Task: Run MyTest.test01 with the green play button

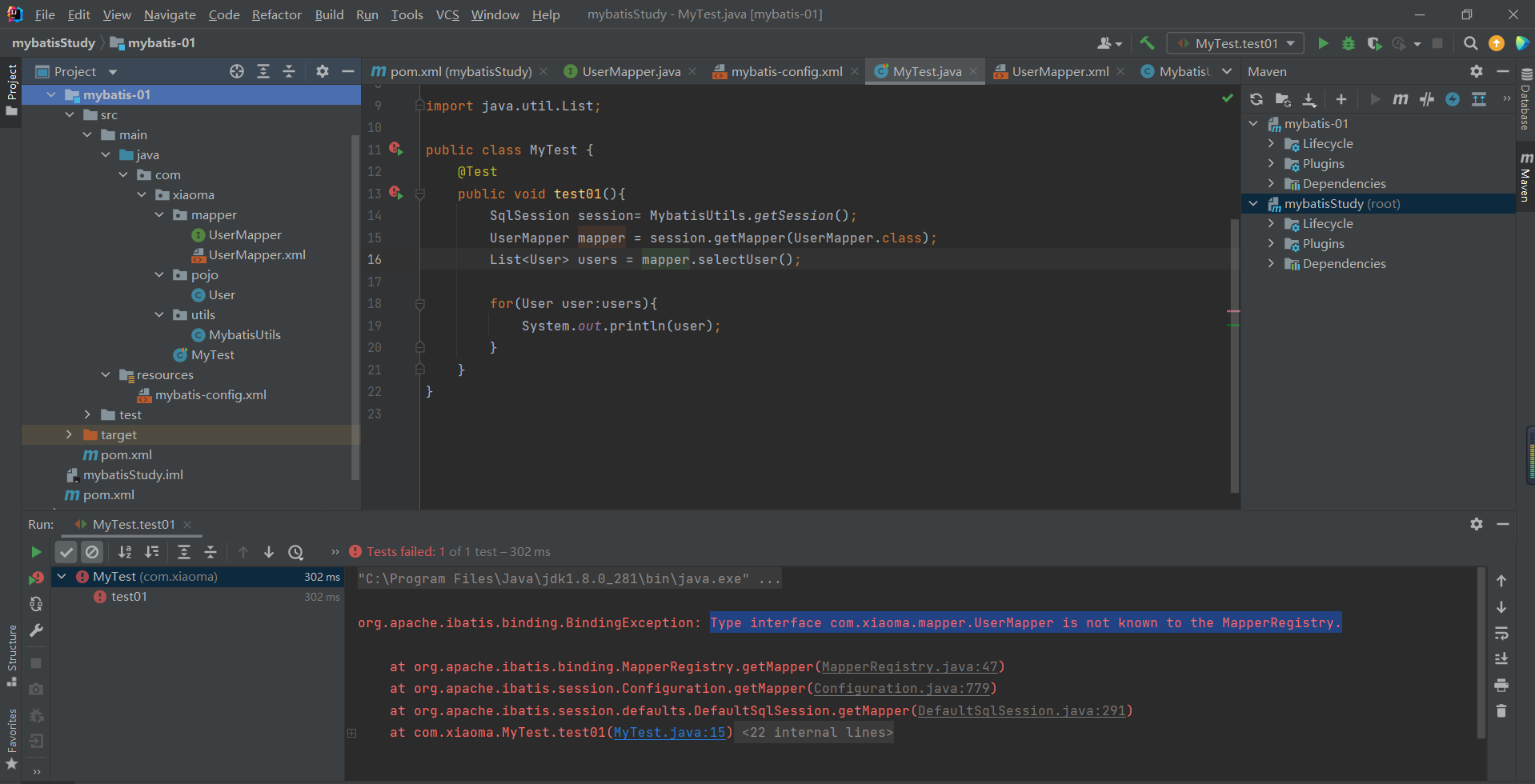Action: 1323,43
